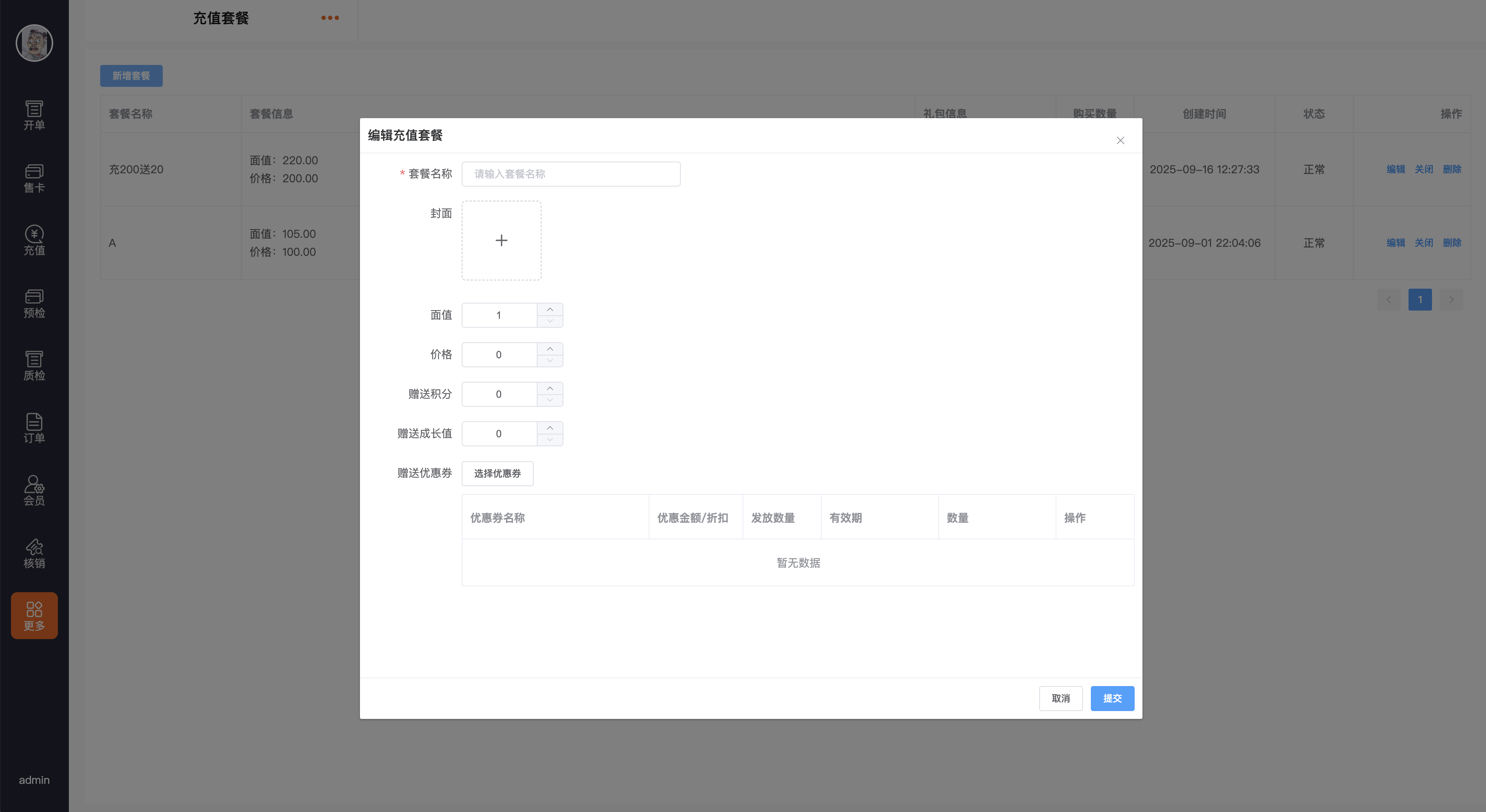
Task: Open the 售卡 card sales icon
Action: point(34,178)
